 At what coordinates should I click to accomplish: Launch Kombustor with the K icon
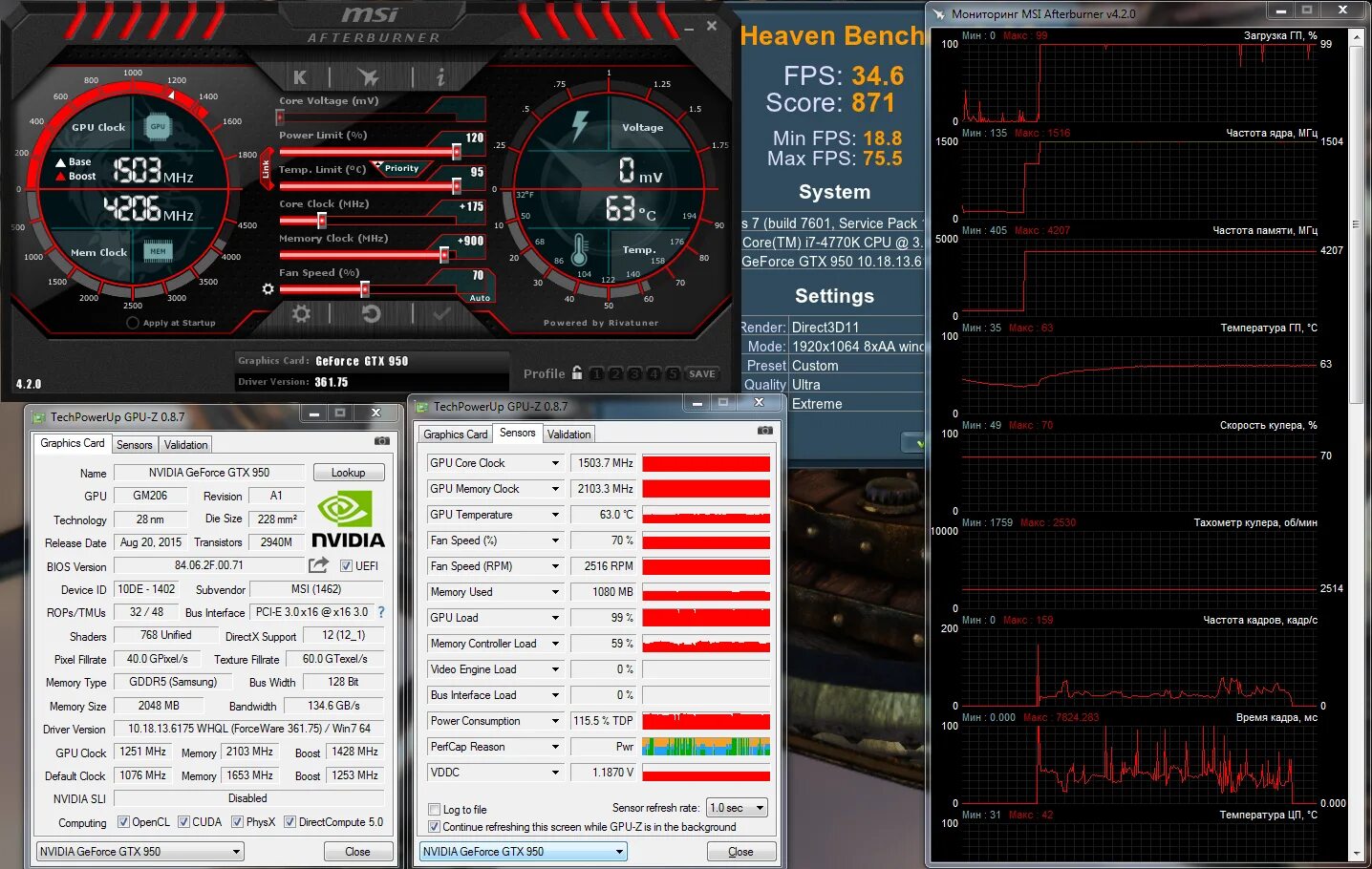[x=300, y=76]
